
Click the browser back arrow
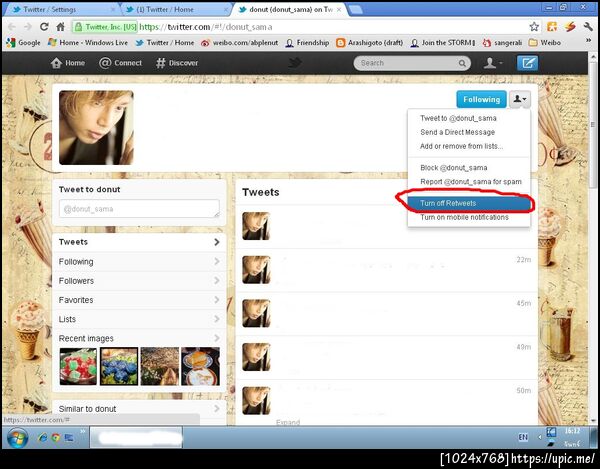[x=11, y=27]
